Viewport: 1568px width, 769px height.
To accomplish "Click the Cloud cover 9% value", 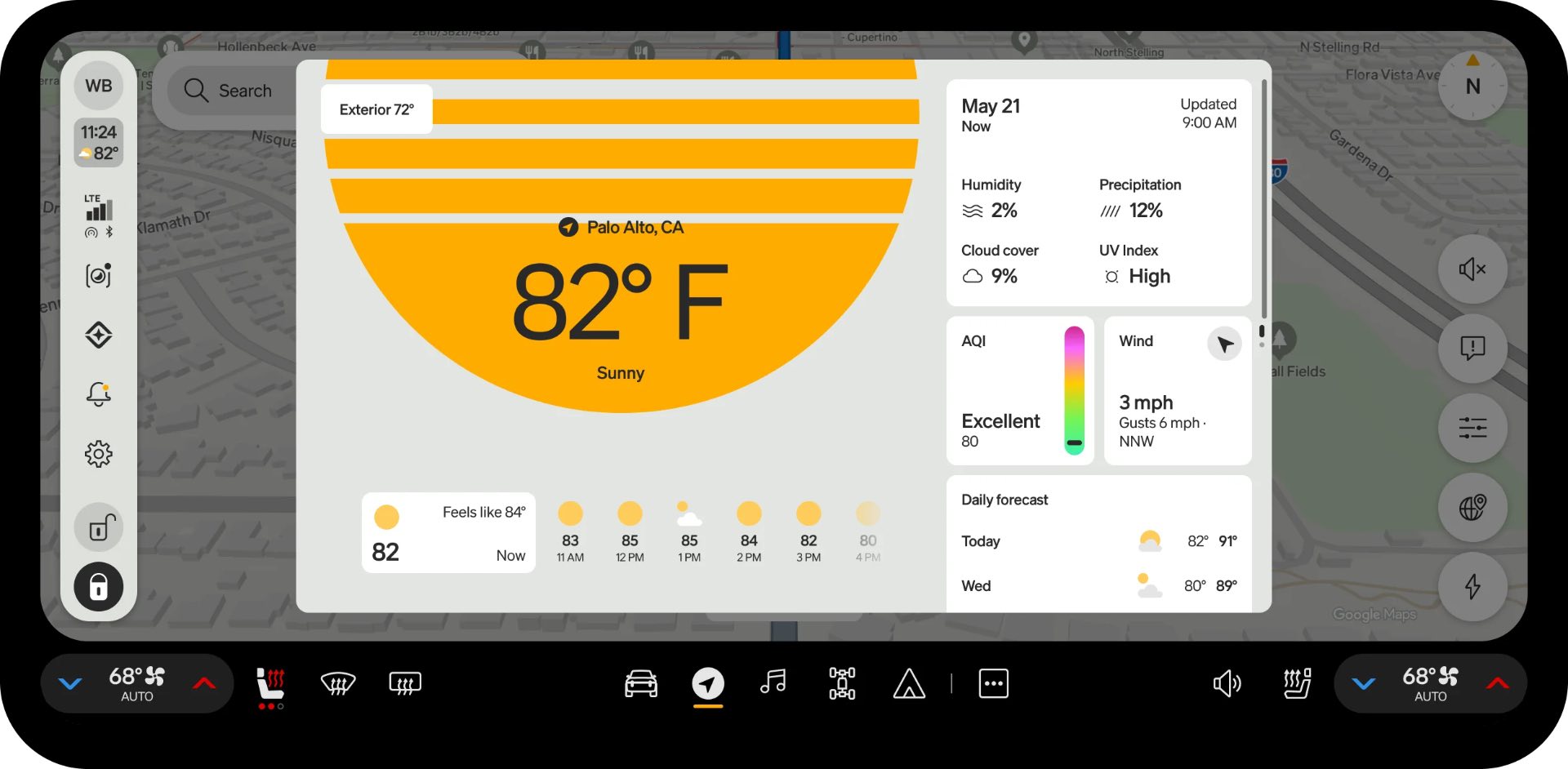I will [x=1004, y=276].
